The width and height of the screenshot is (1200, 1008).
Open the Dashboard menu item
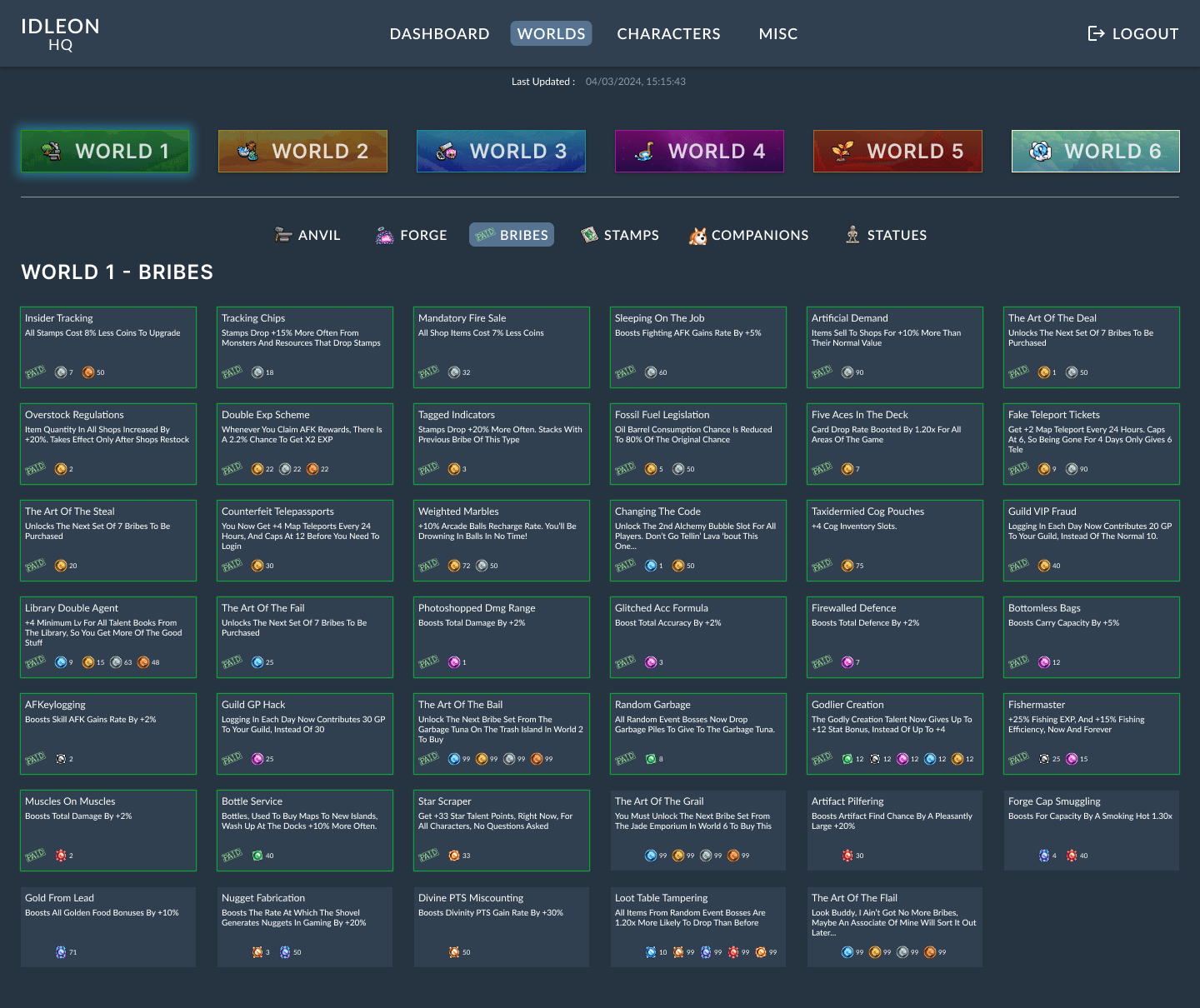point(439,33)
